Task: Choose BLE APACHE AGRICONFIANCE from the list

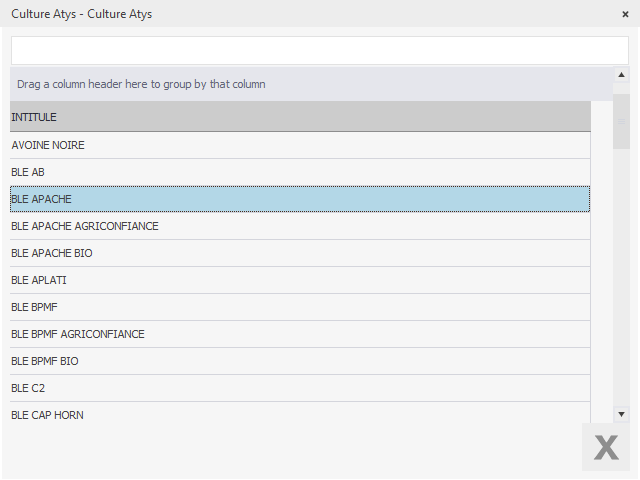Action: tap(300, 226)
